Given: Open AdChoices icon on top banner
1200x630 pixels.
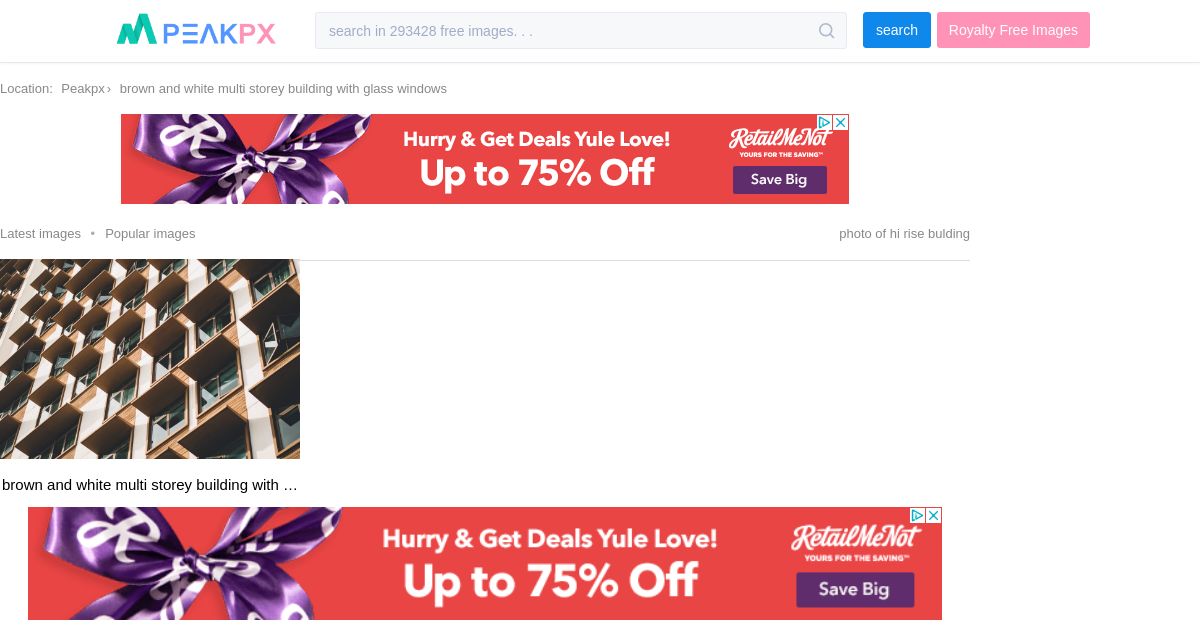Looking at the screenshot, I should [825, 122].
